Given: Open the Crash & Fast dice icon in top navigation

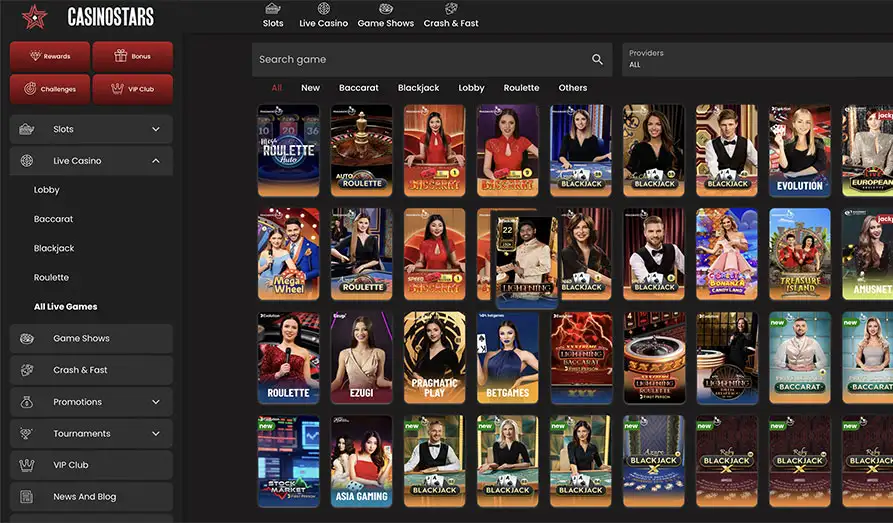Looking at the screenshot, I should point(451,9).
